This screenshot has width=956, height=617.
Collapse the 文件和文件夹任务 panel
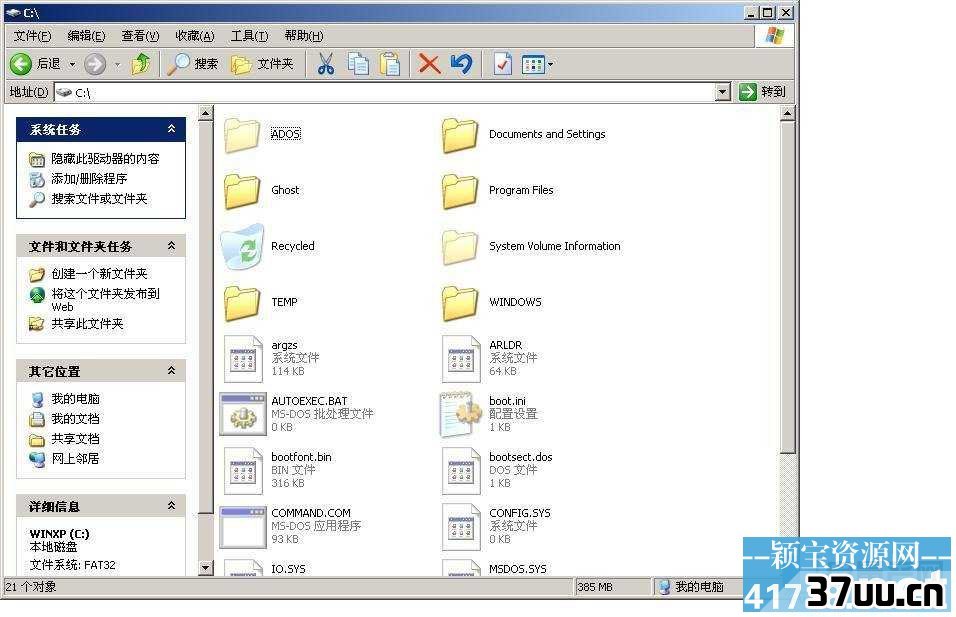pos(171,246)
